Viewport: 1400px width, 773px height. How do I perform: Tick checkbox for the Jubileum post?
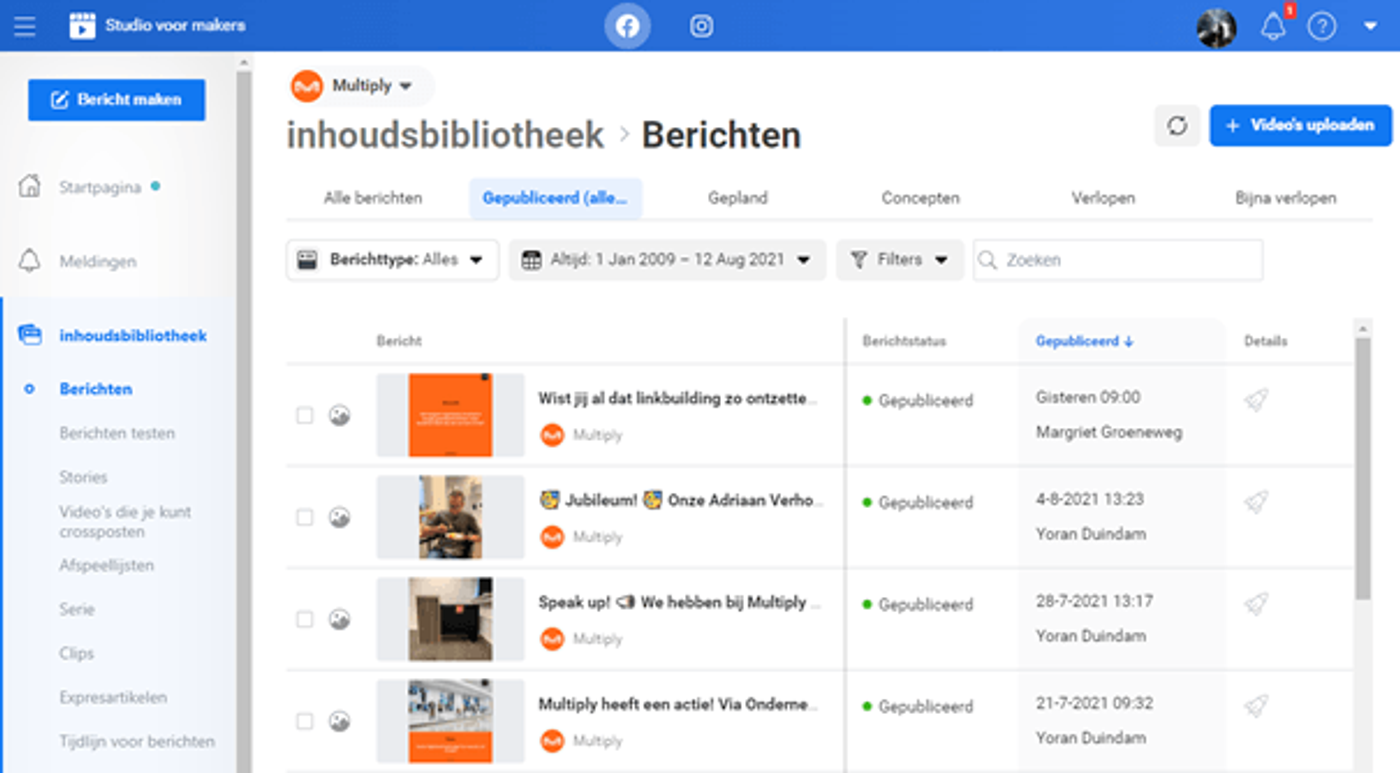[x=305, y=517]
